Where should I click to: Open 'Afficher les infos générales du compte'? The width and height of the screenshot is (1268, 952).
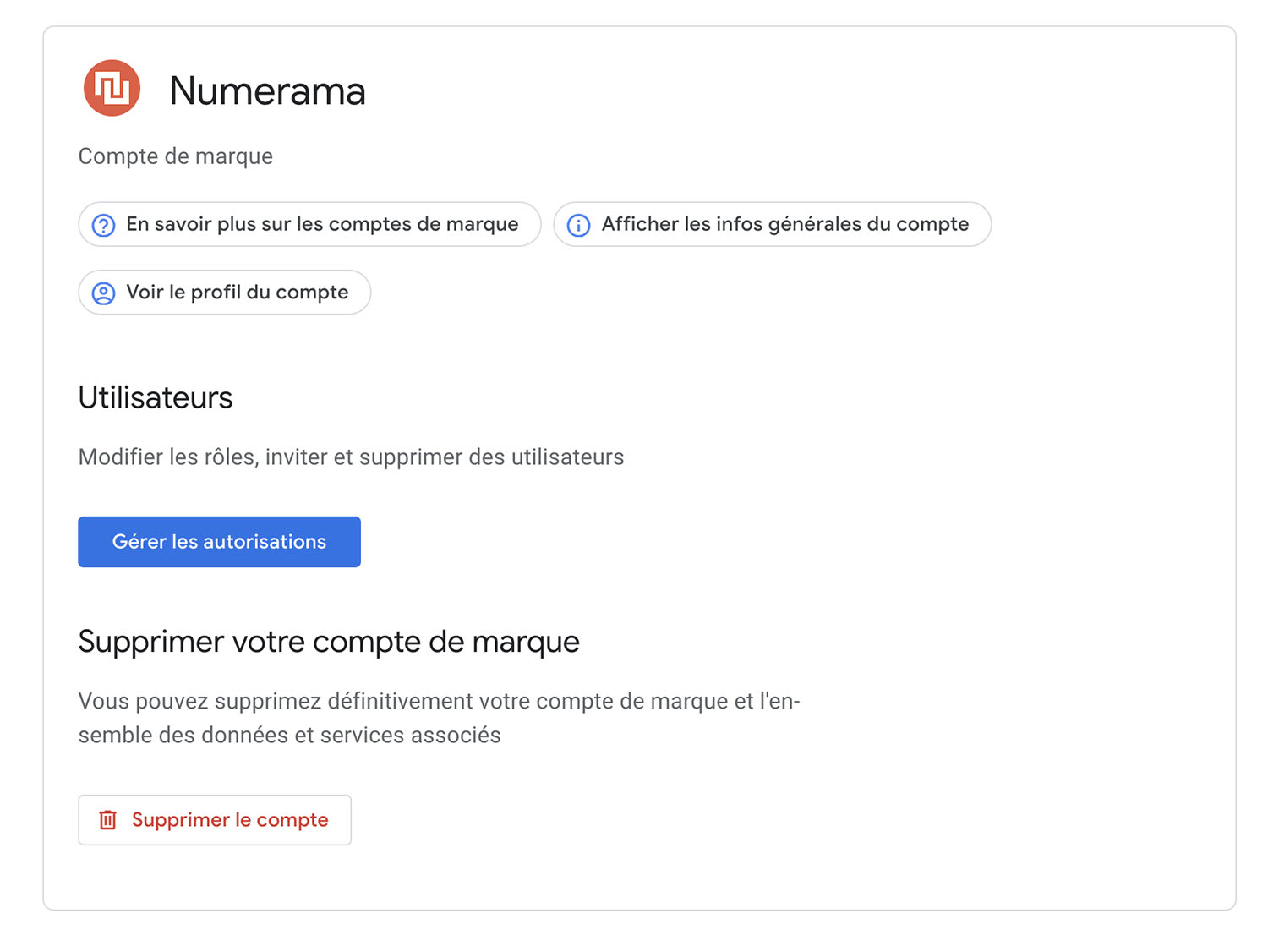tap(772, 224)
